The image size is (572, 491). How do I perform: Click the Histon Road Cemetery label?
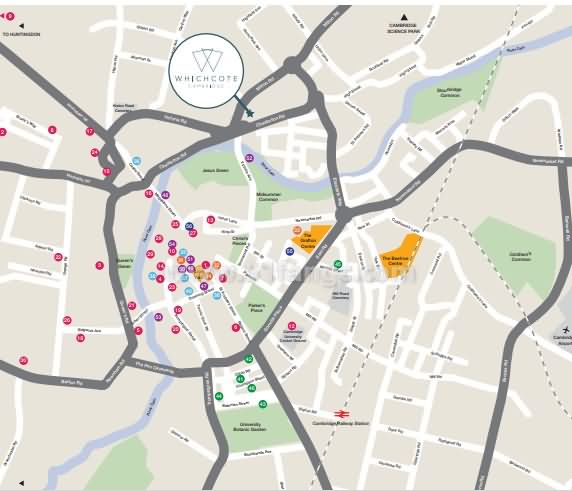click(124, 108)
